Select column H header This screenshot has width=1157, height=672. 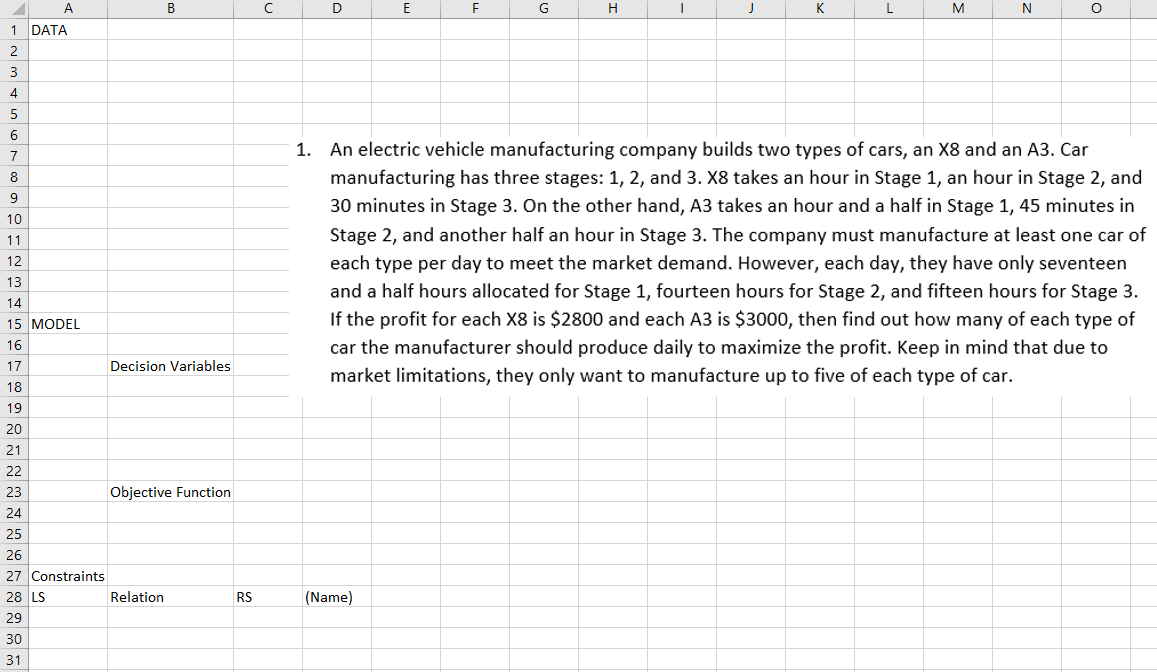tap(612, 9)
